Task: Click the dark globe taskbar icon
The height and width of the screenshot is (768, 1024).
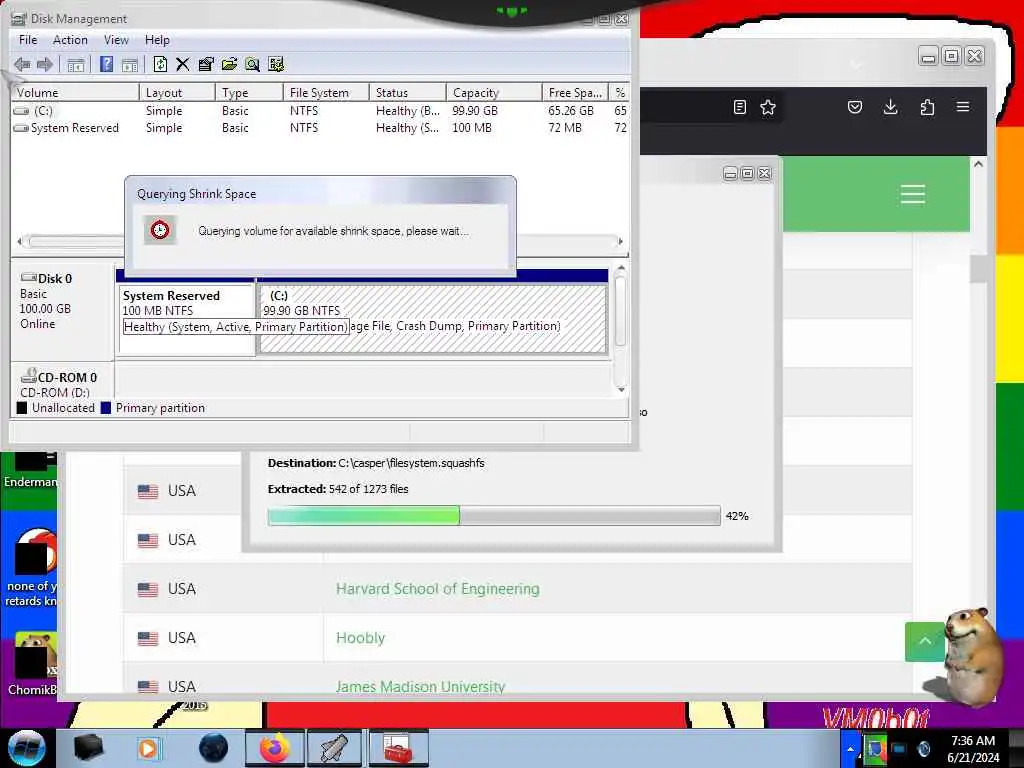Action: click(213, 748)
